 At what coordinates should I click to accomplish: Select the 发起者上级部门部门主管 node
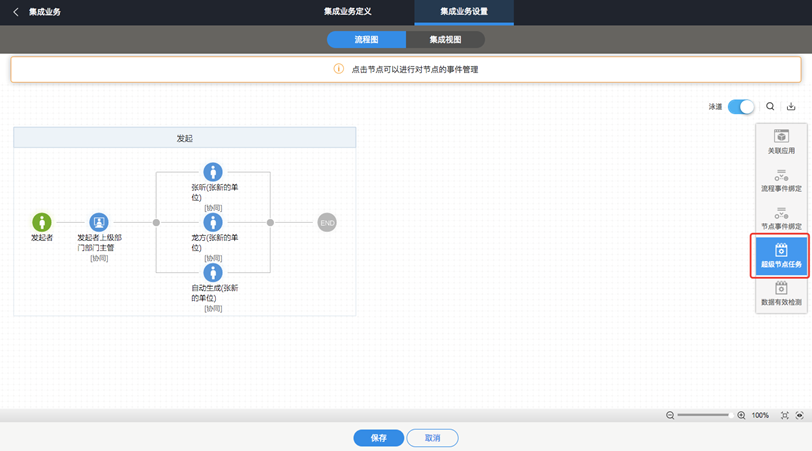click(99, 222)
